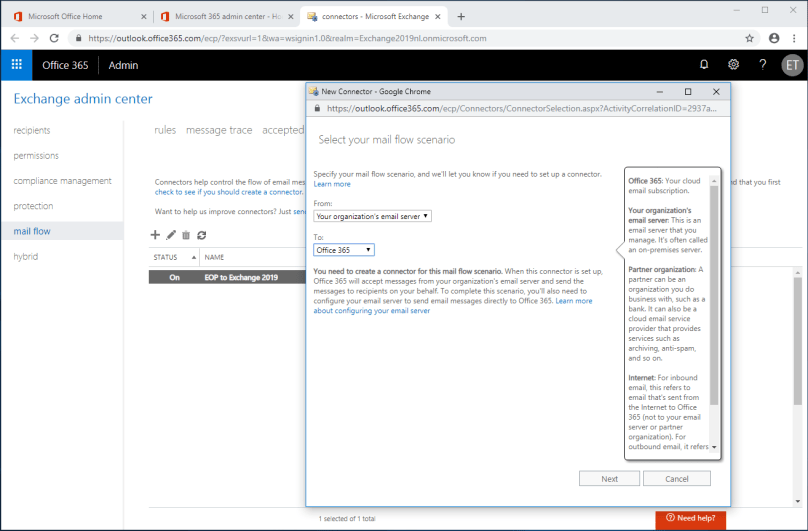Click the help question mark icon

(x=763, y=65)
